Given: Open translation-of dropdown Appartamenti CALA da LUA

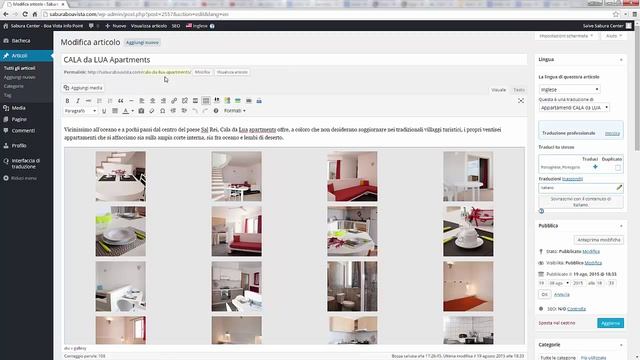Looking at the screenshot, I should point(574,108).
